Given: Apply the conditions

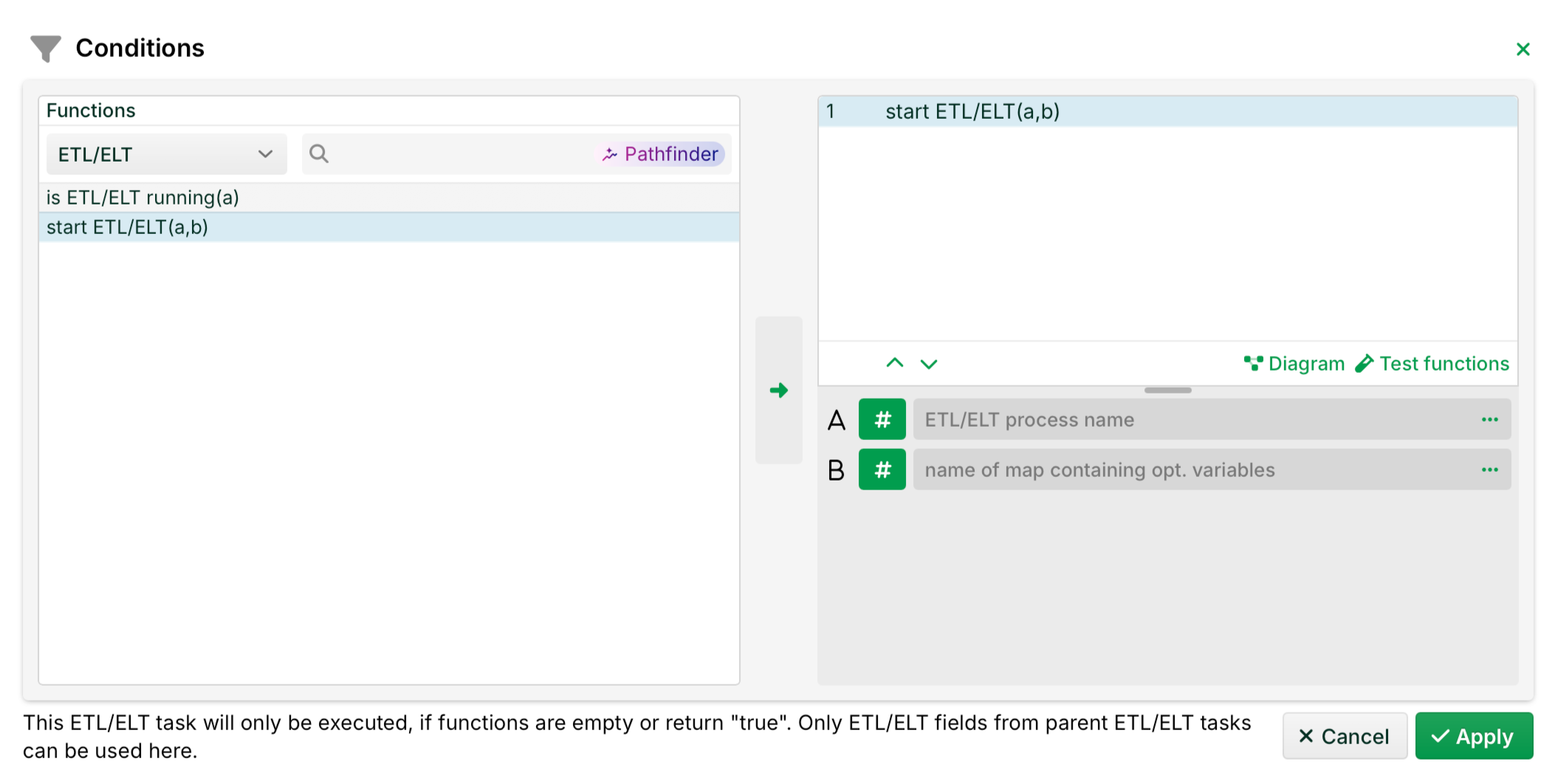Looking at the screenshot, I should point(1474,736).
